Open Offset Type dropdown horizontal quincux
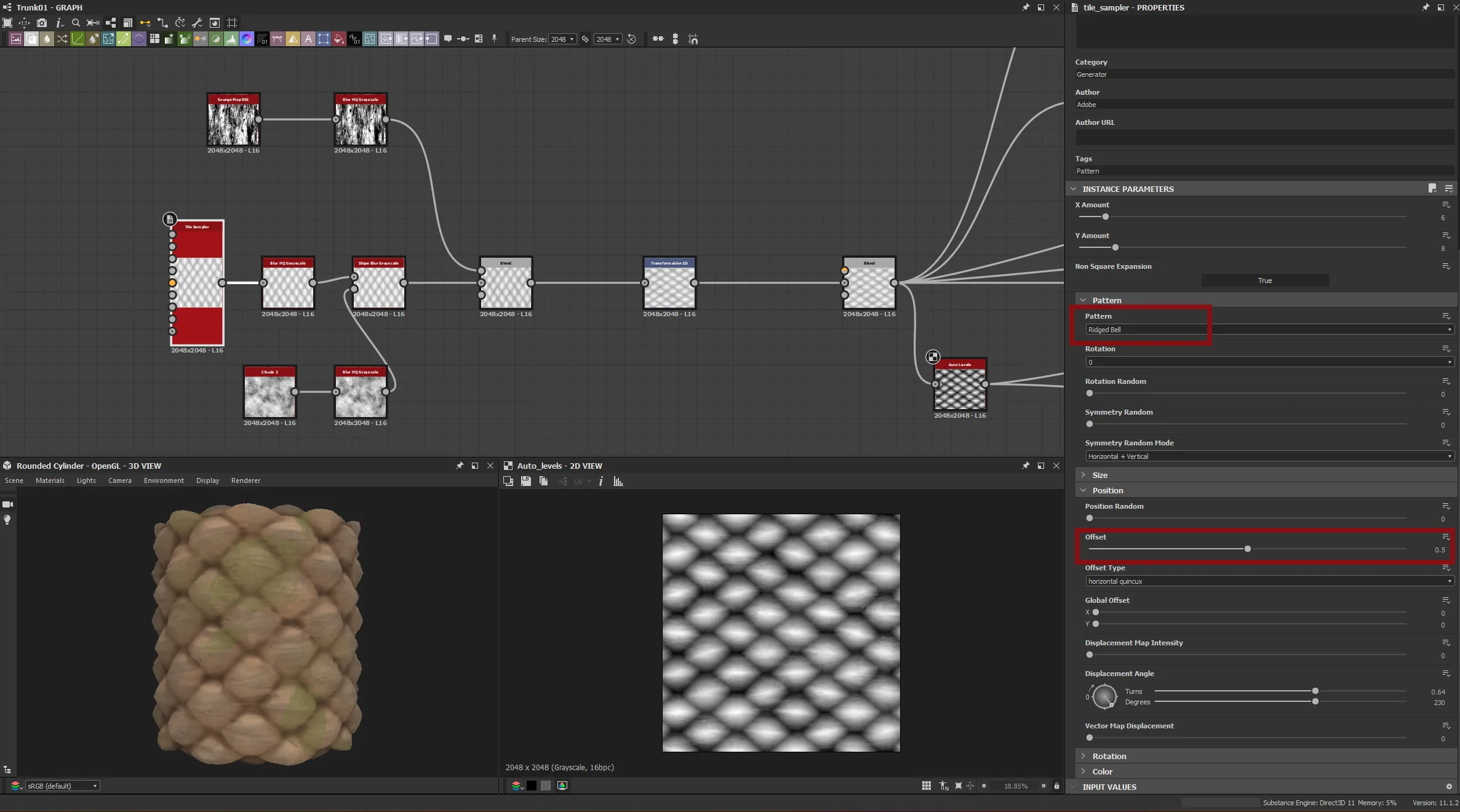Viewport: 1460px width, 812px height. click(x=1270, y=581)
